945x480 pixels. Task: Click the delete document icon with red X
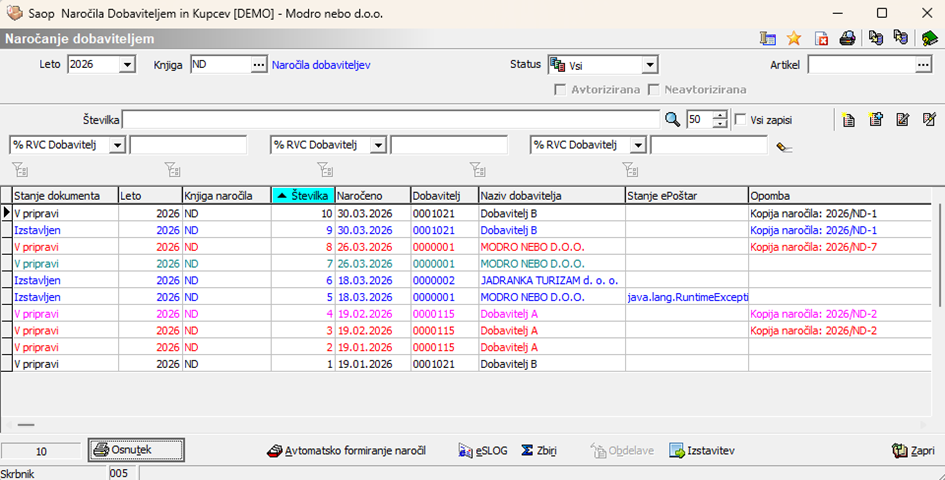(821, 39)
